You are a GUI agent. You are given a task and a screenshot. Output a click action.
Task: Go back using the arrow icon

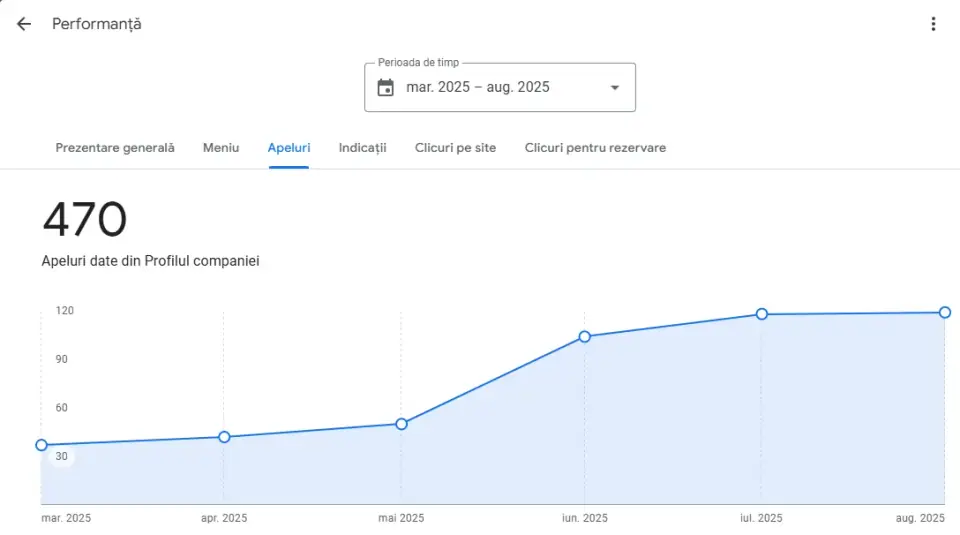[x=24, y=24]
